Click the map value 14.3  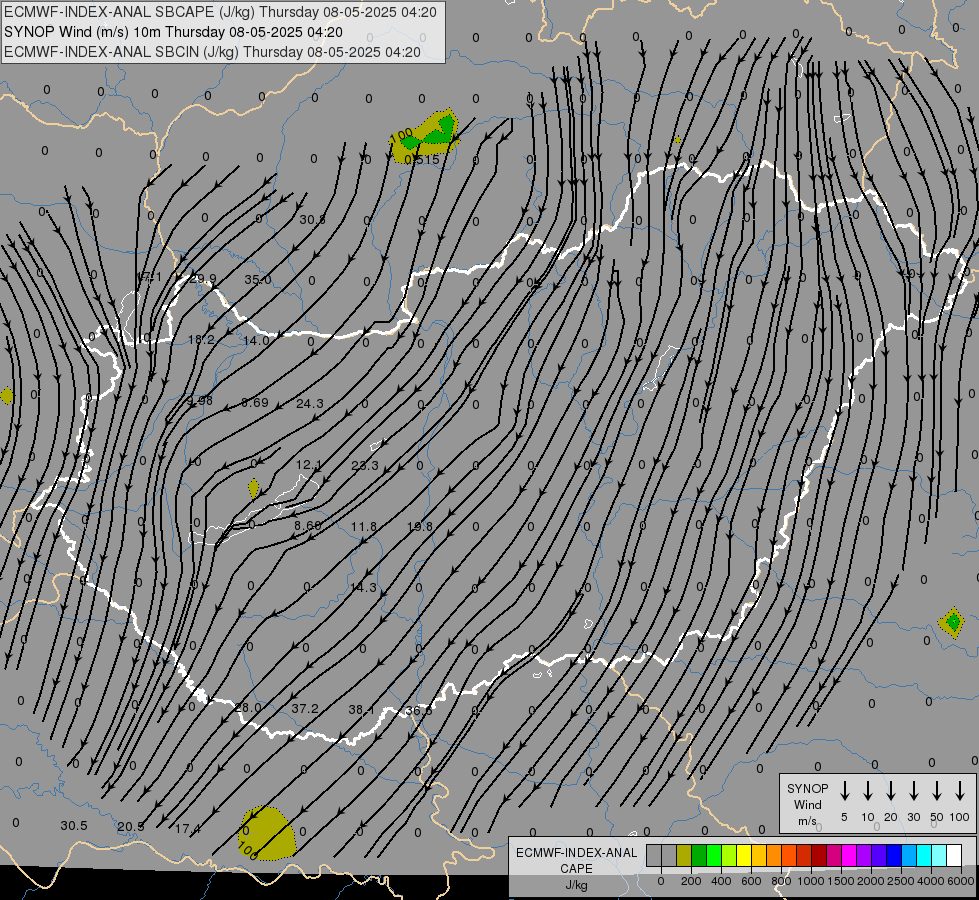pyautogui.click(x=363, y=588)
